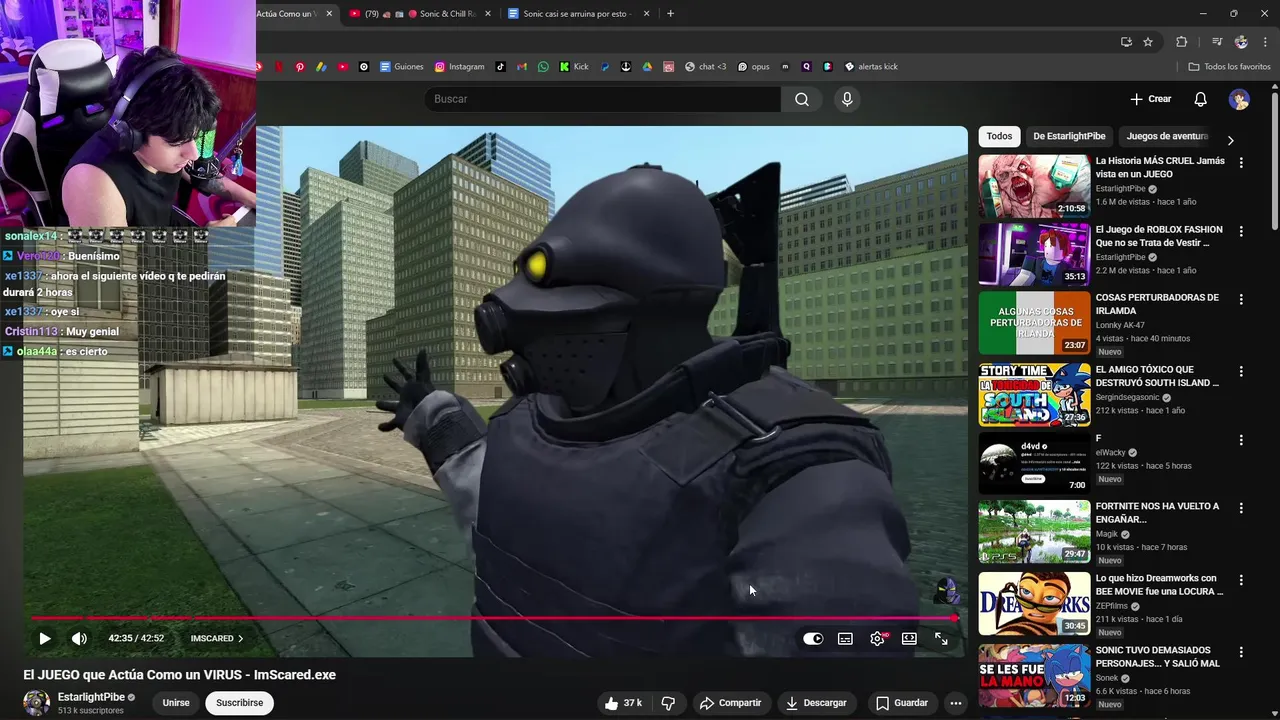
Task: Open the alertas kick bookmark
Action: click(x=871, y=67)
